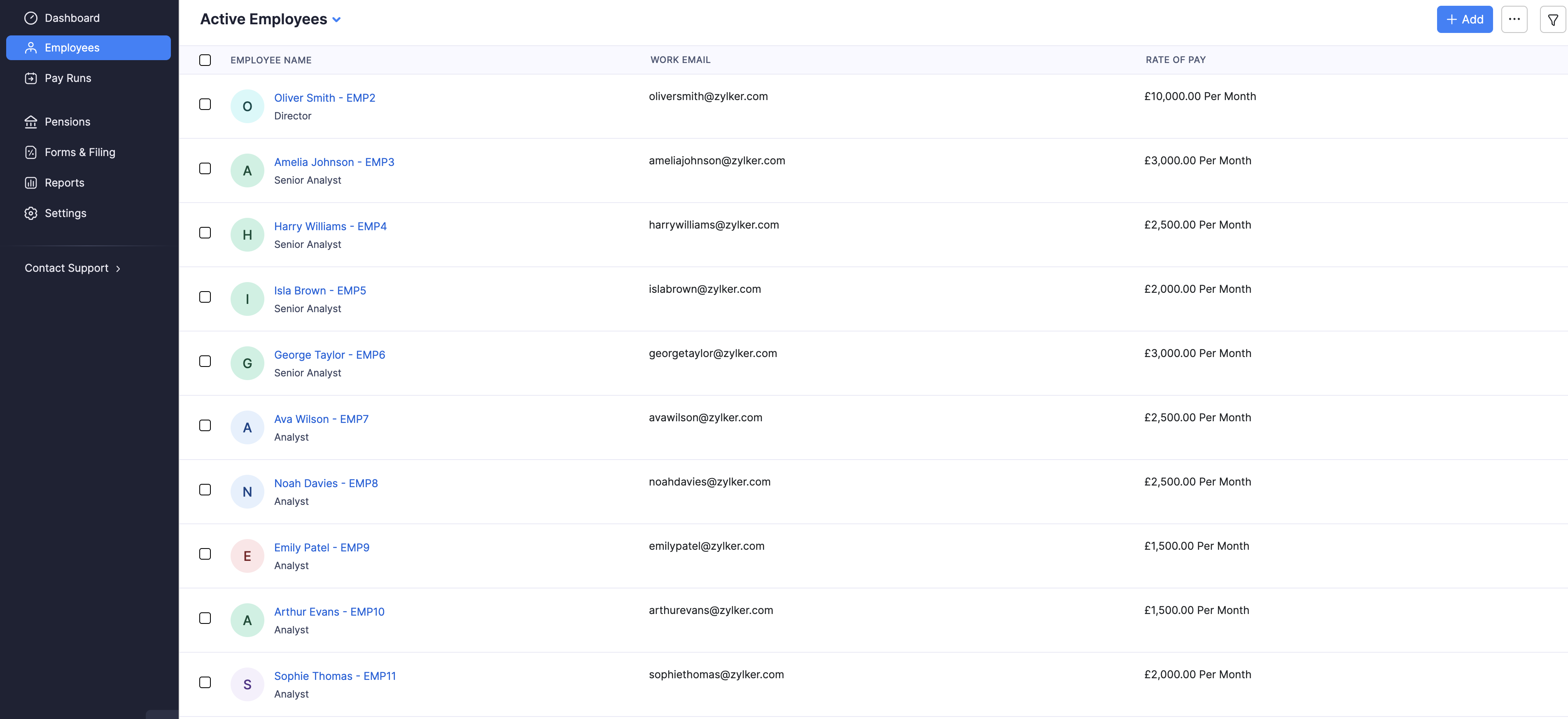Click the Settings gear icon
The height and width of the screenshot is (719, 1568).
click(30, 213)
